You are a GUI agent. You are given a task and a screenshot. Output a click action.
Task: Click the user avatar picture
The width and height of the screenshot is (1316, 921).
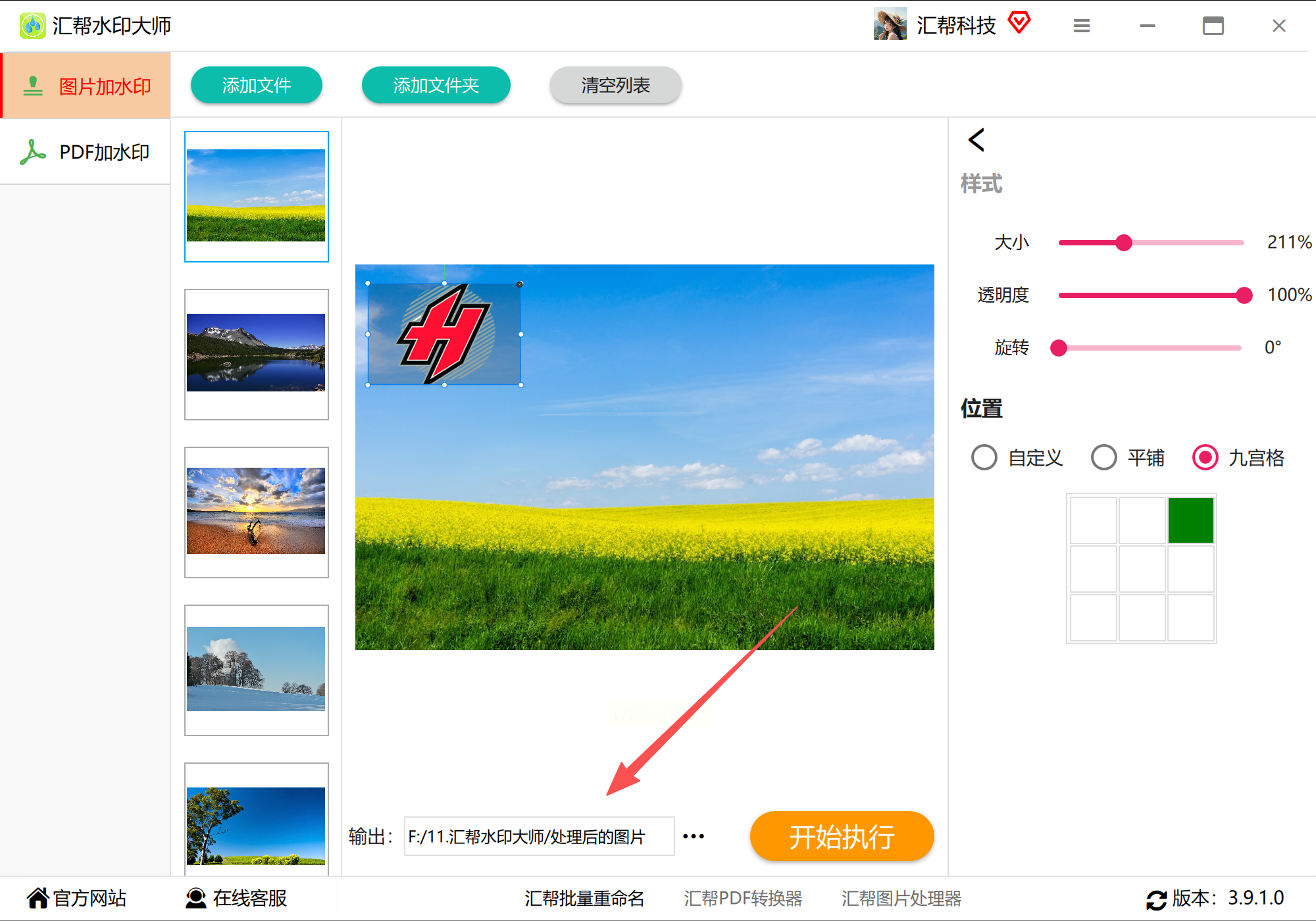point(890,25)
